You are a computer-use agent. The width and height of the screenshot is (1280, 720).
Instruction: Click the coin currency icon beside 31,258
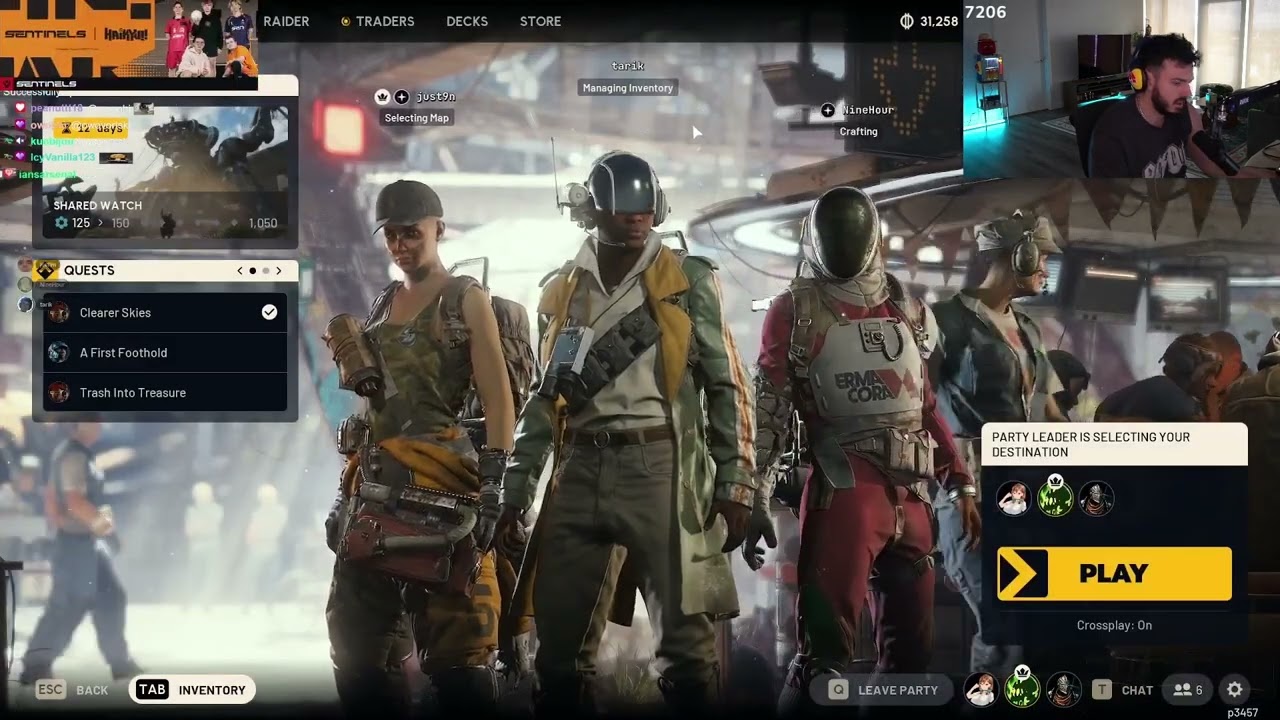point(908,21)
